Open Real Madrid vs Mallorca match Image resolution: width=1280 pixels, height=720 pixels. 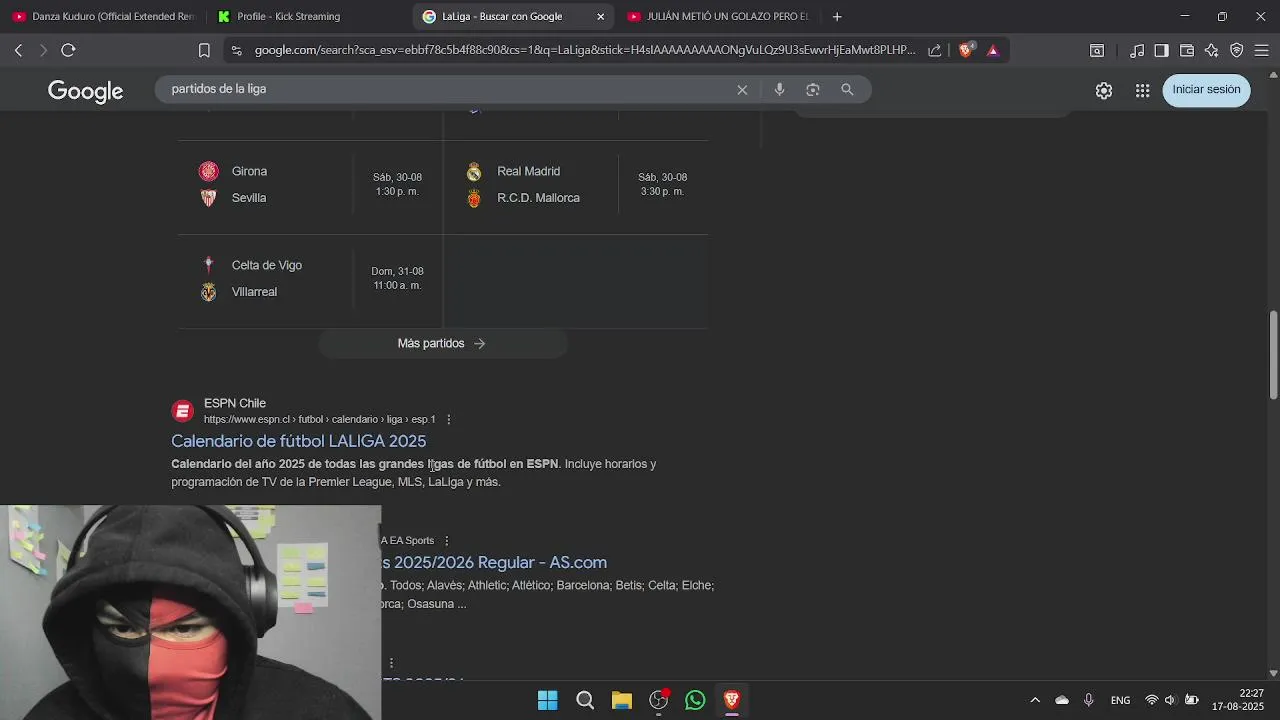577,184
